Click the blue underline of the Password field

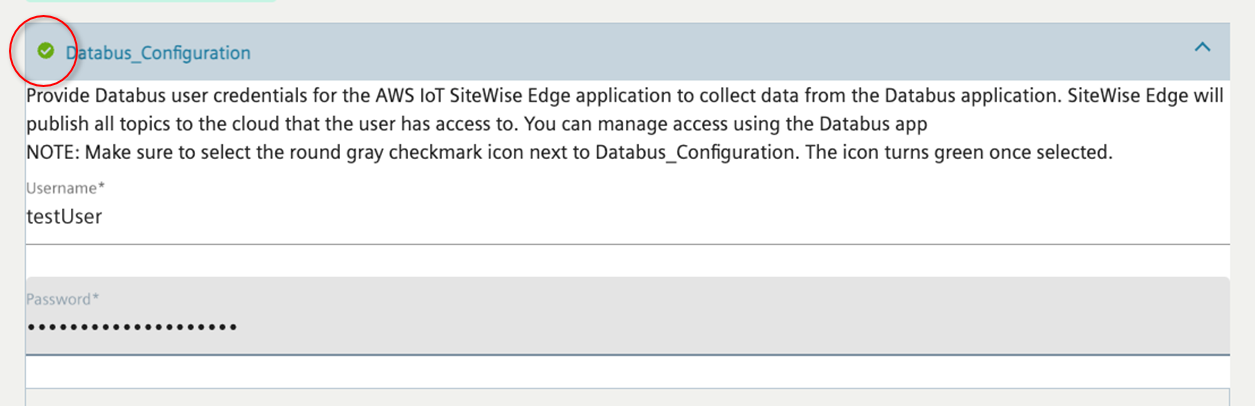(600, 354)
